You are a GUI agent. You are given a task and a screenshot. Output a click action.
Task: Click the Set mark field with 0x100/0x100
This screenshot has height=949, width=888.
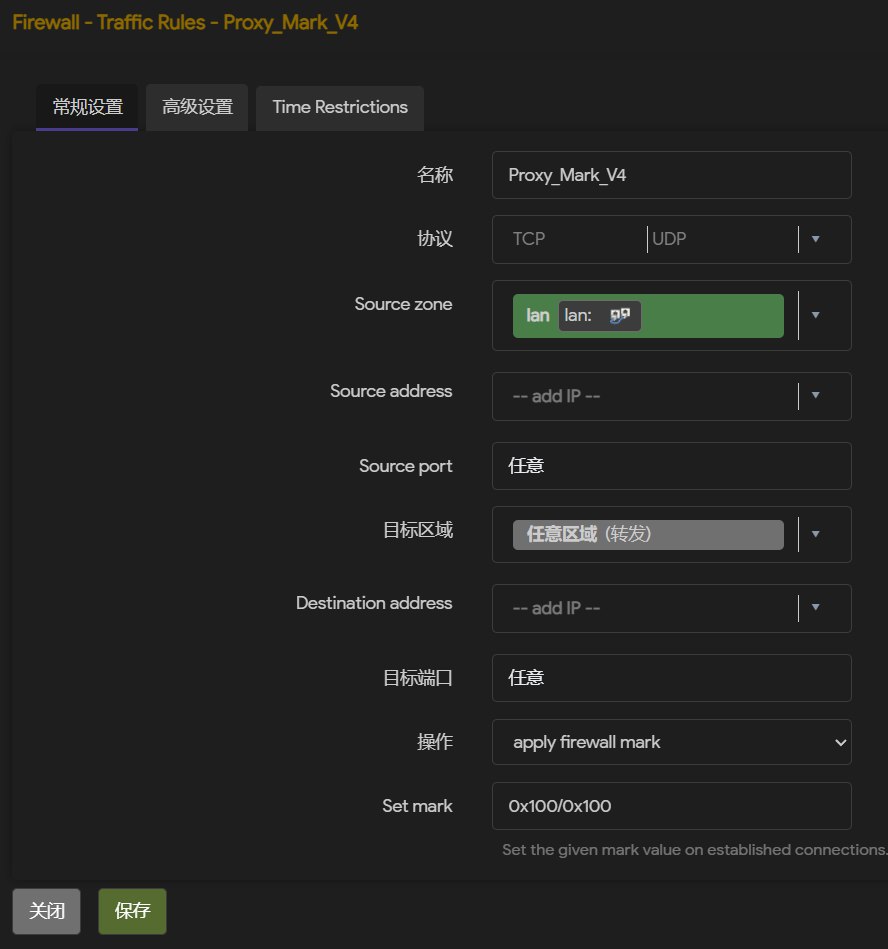click(x=671, y=806)
